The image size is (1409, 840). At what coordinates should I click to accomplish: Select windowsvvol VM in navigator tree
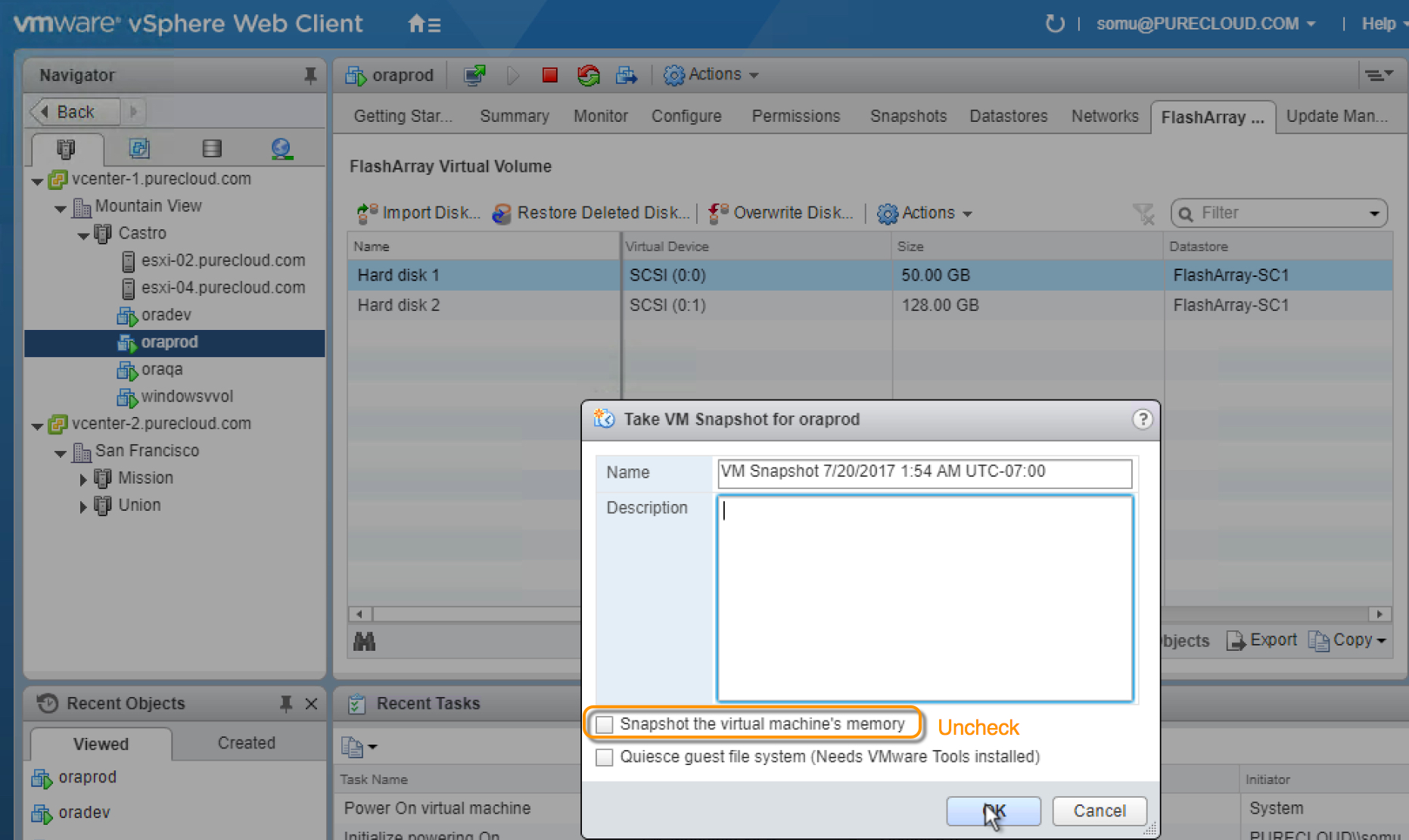point(187,397)
